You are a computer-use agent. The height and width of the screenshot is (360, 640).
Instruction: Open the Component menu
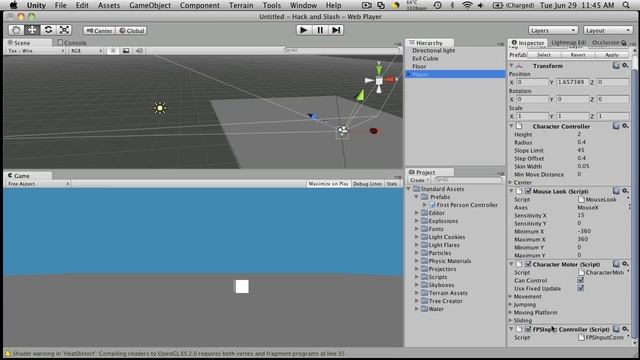pos(200,5)
